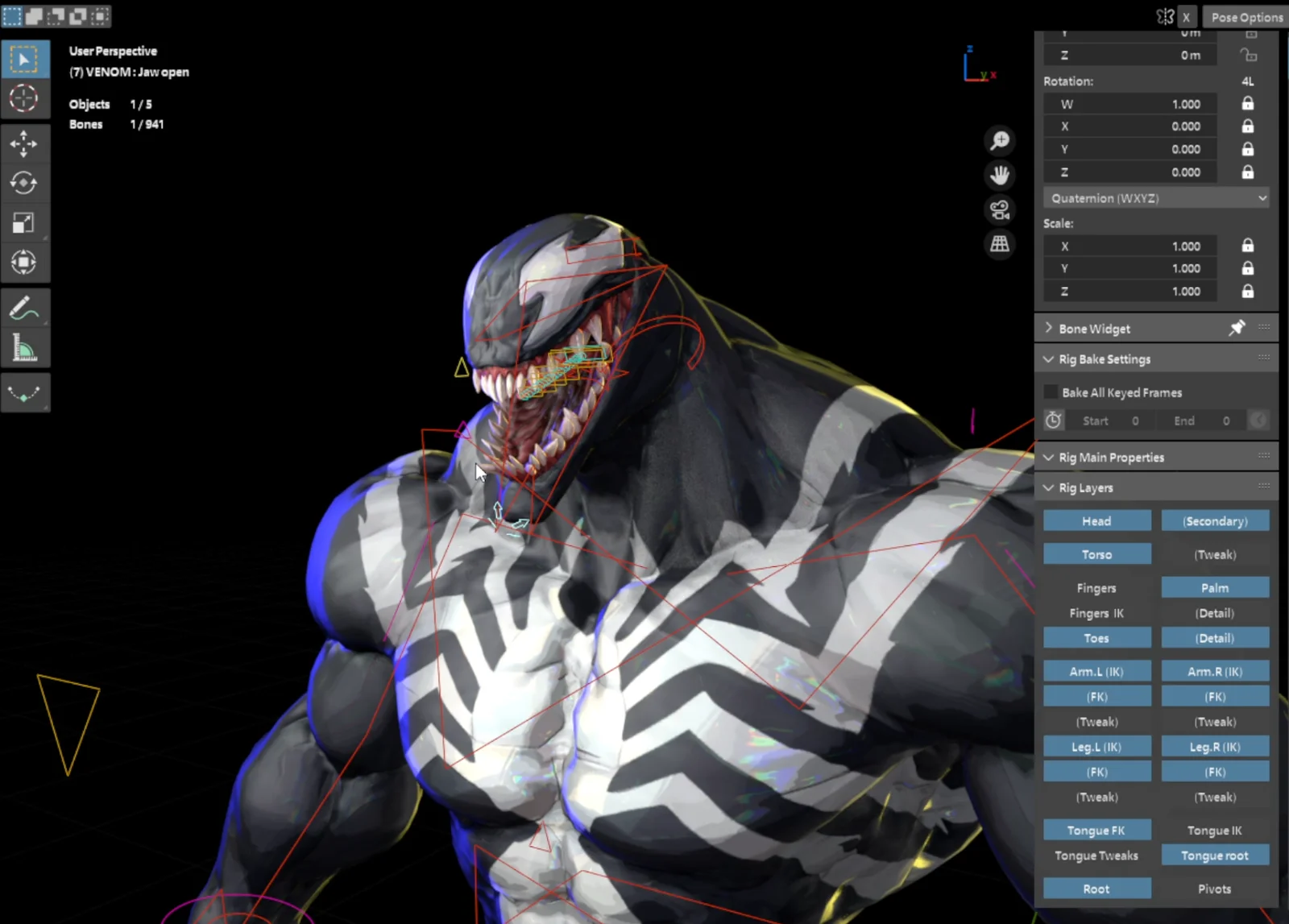The width and height of the screenshot is (1289, 924).
Task: Adjust the Scale X value slider
Action: [x=1129, y=246]
